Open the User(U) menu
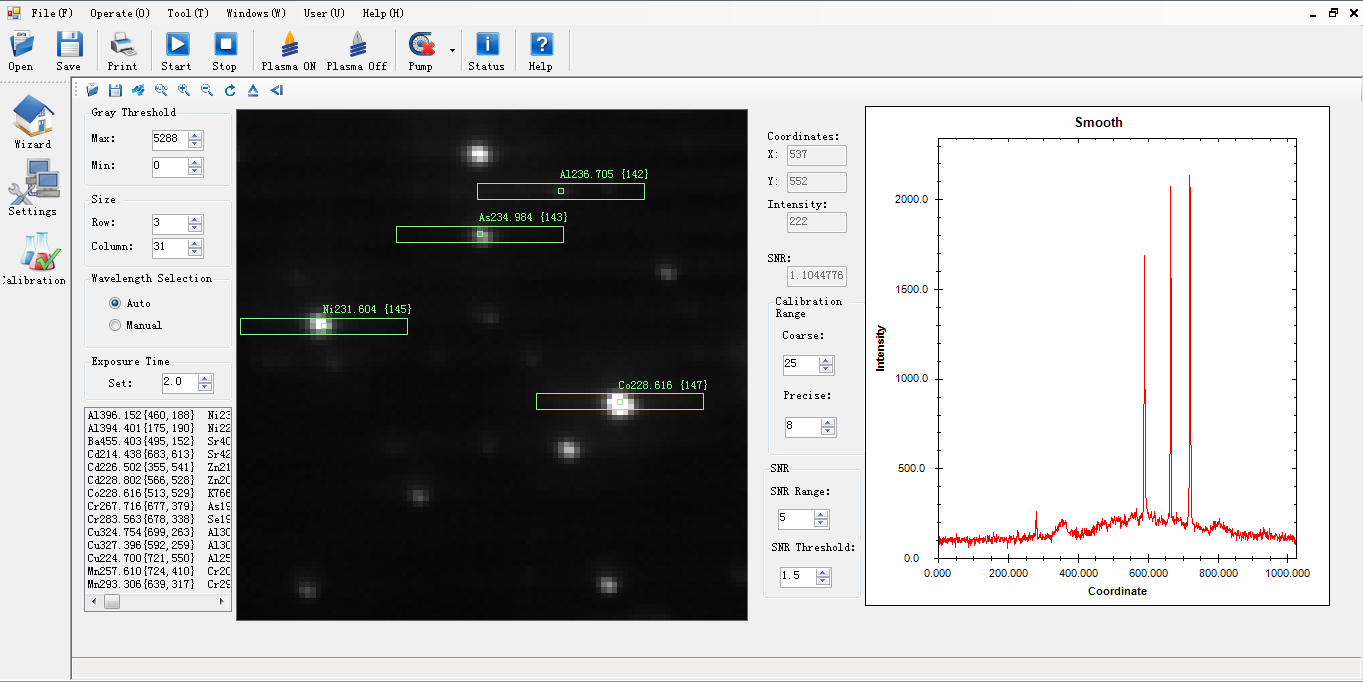The width and height of the screenshot is (1363, 682). pyautogui.click(x=325, y=13)
